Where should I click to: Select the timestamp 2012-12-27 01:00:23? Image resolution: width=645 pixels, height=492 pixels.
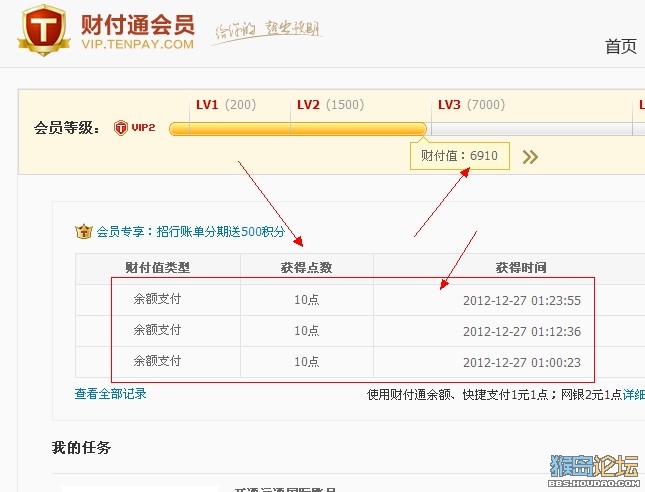point(522,362)
